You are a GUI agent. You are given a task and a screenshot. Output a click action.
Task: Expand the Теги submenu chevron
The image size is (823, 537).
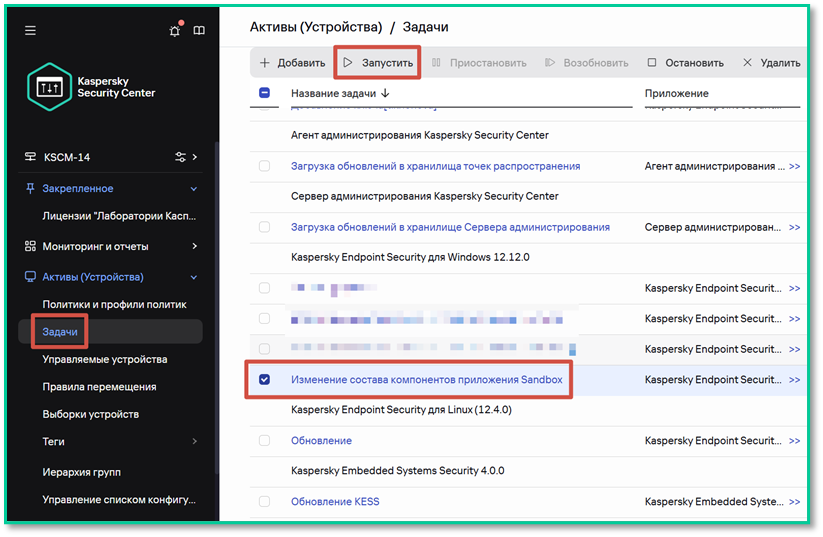coord(195,441)
